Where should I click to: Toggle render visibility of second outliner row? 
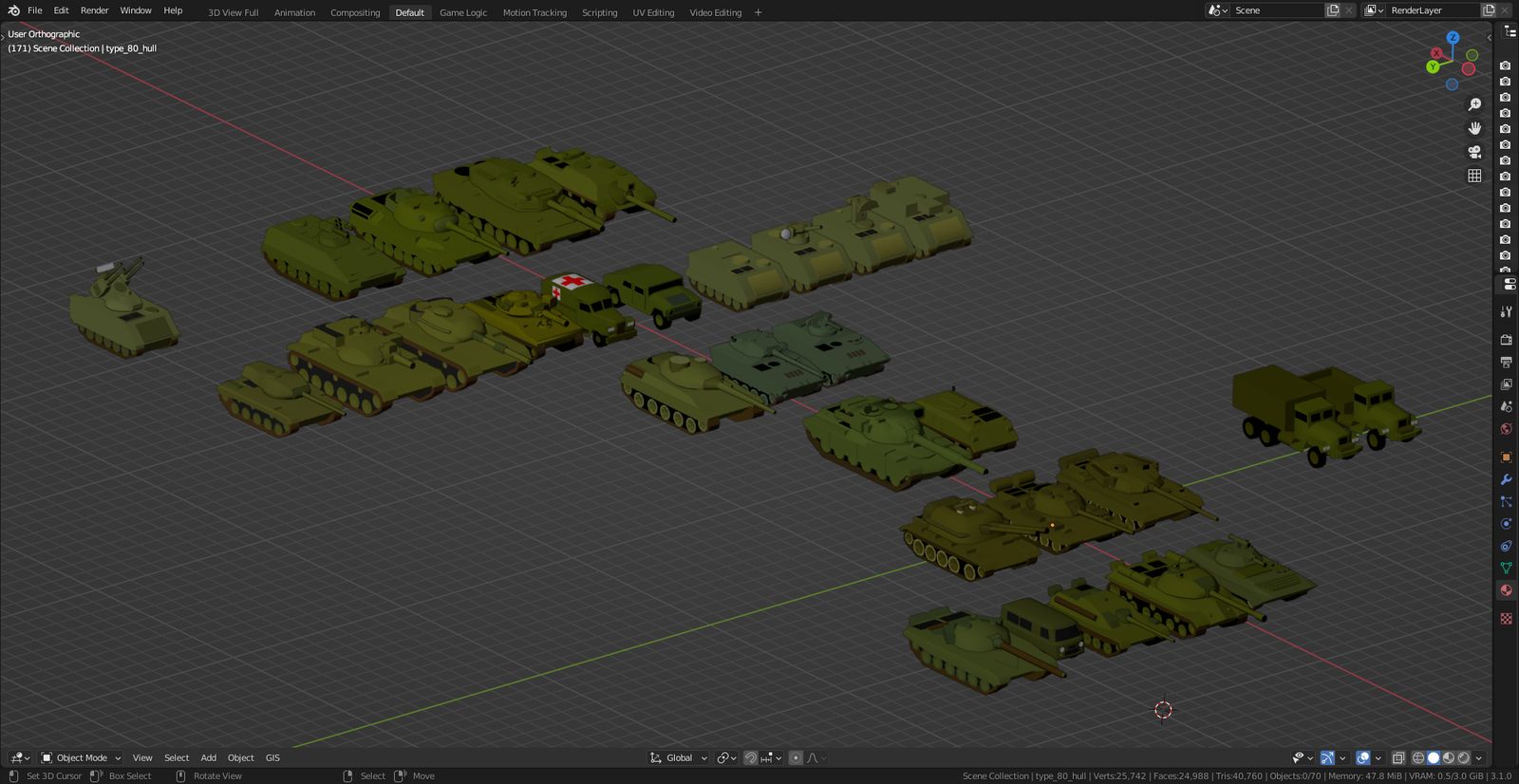point(1505,82)
